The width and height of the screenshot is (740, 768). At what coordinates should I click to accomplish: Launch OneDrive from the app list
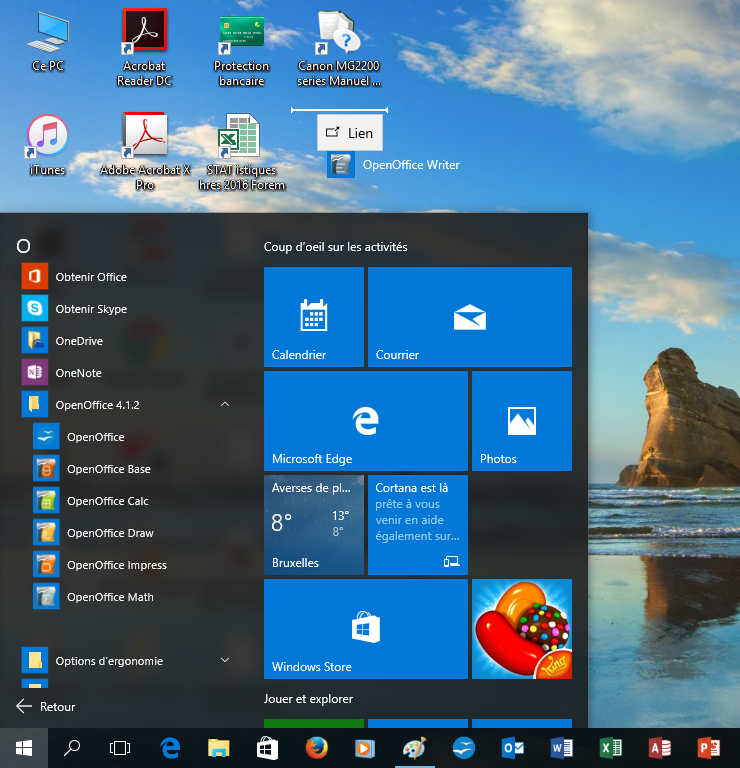coord(126,341)
